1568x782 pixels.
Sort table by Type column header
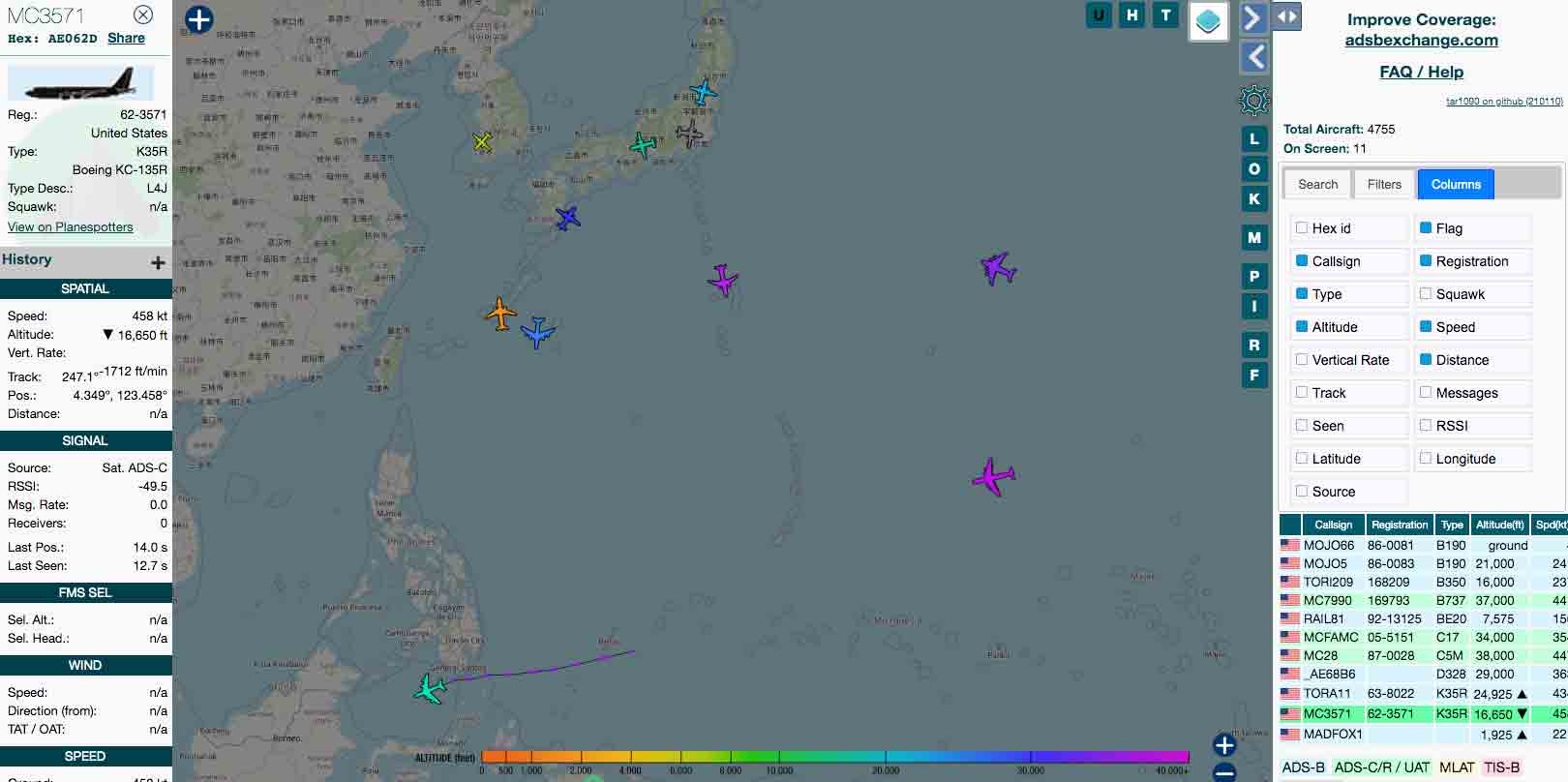1452,525
